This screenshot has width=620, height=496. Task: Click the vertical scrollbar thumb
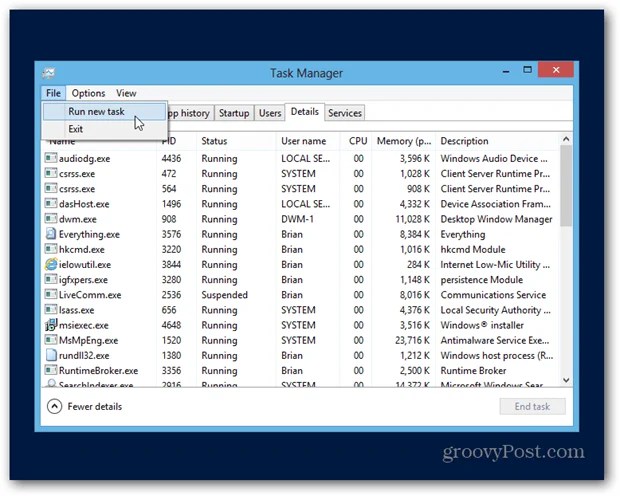pyautogui.click(x=566, y=186)
